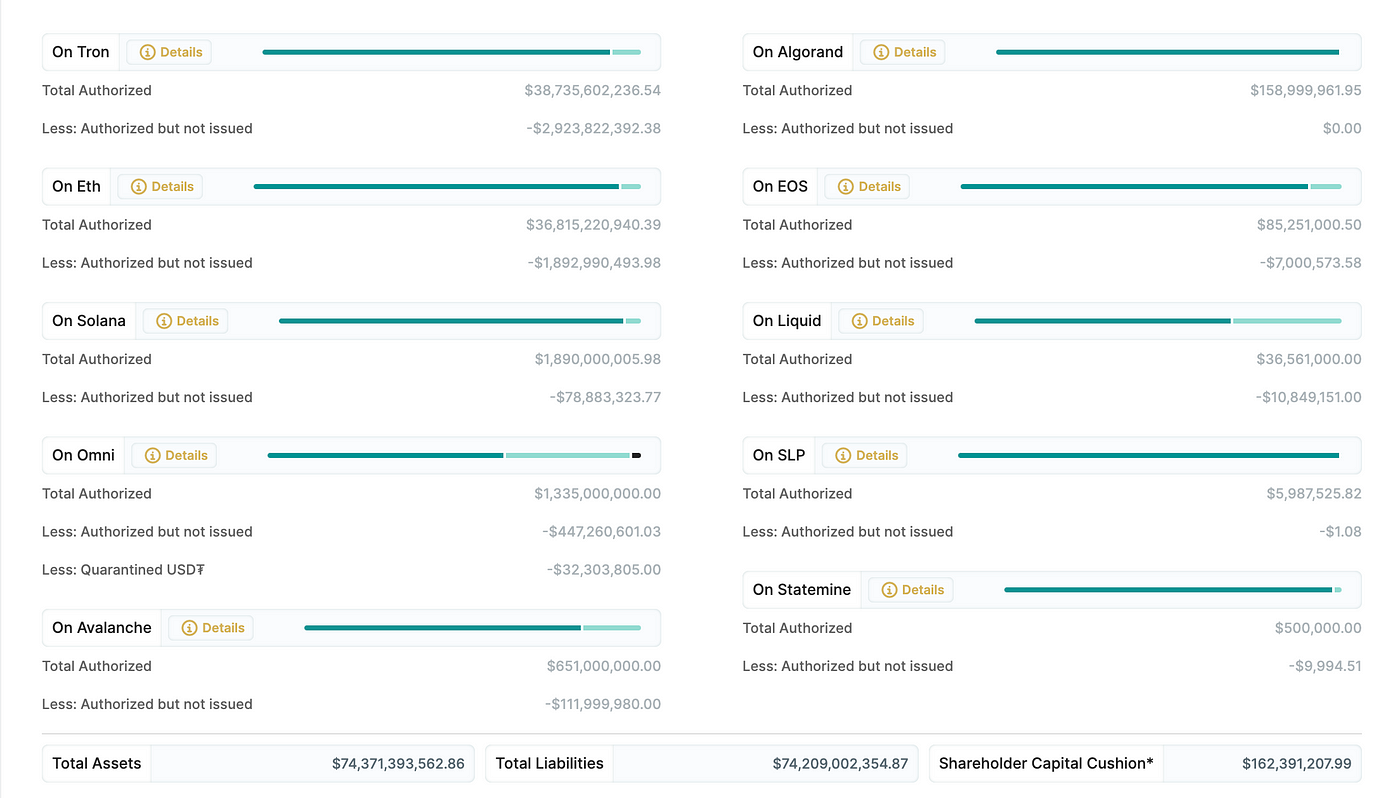Click the On Liquid progress bar
Viewport: 1400px width, 798px height.
click(x=1158, y=321)
